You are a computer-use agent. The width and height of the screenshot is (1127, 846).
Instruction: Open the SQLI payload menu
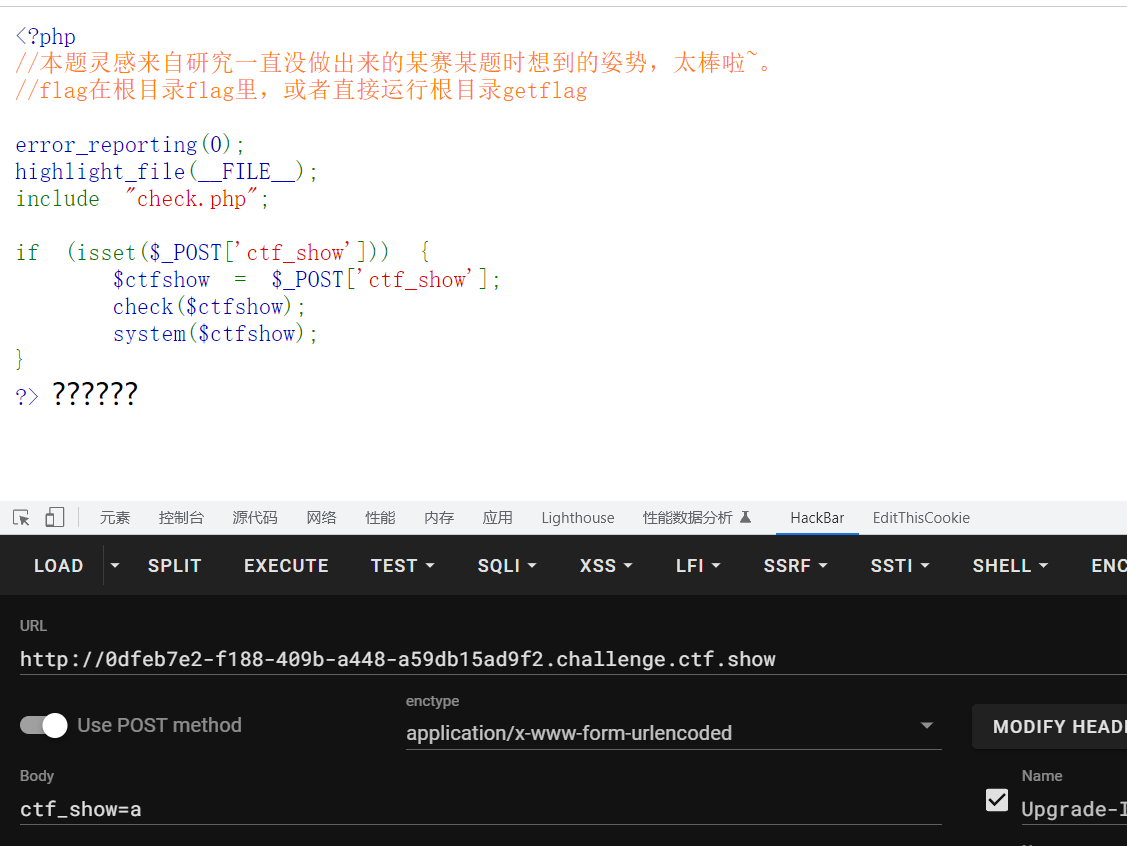(x=506, y=565)
